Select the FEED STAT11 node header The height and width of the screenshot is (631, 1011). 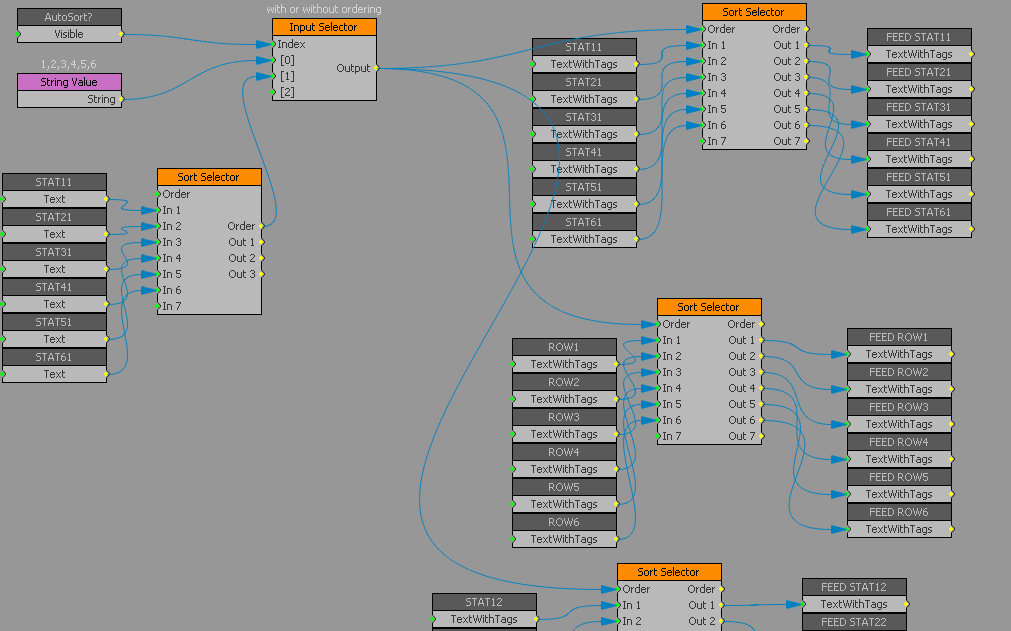[x=919, y=37]
